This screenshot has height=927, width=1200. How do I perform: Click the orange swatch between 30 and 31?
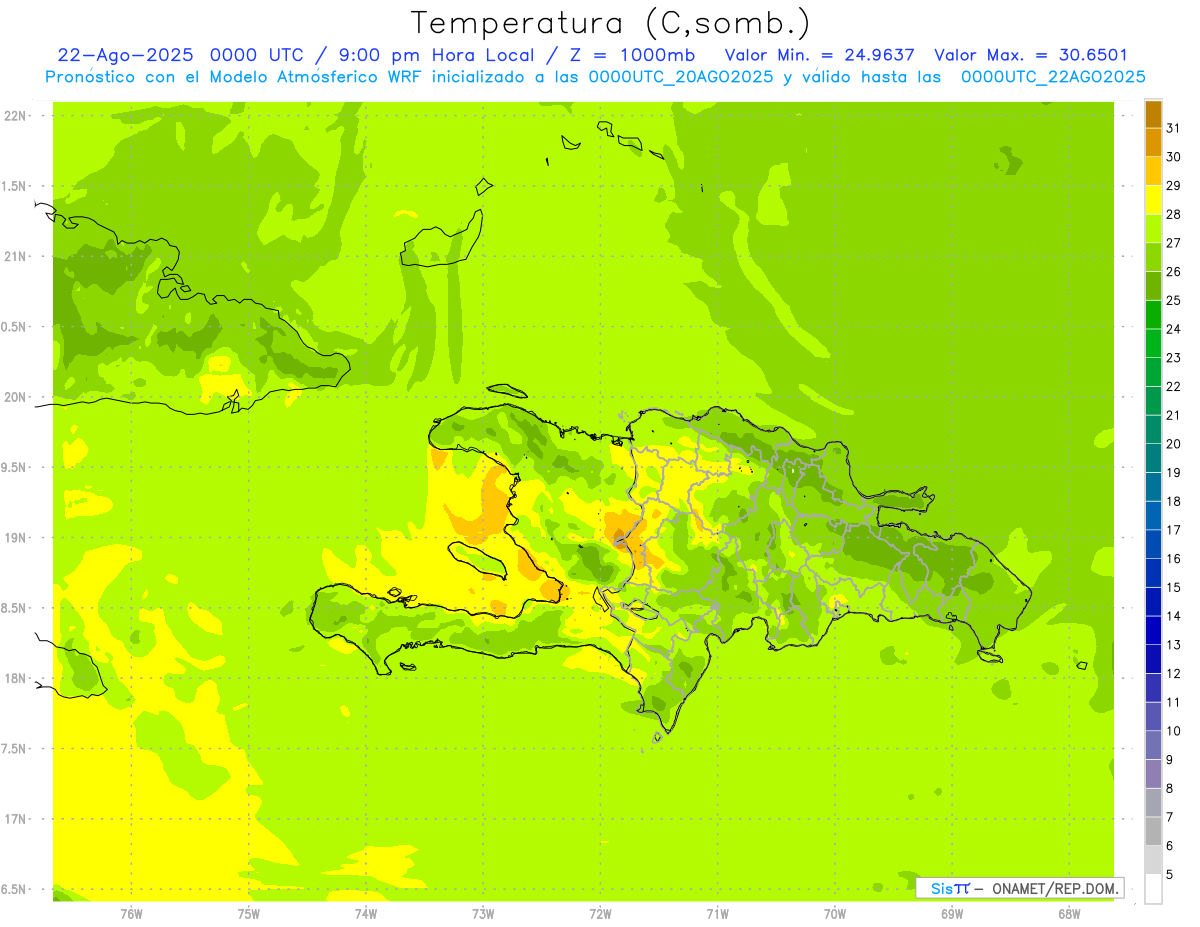click(1153, 142)
